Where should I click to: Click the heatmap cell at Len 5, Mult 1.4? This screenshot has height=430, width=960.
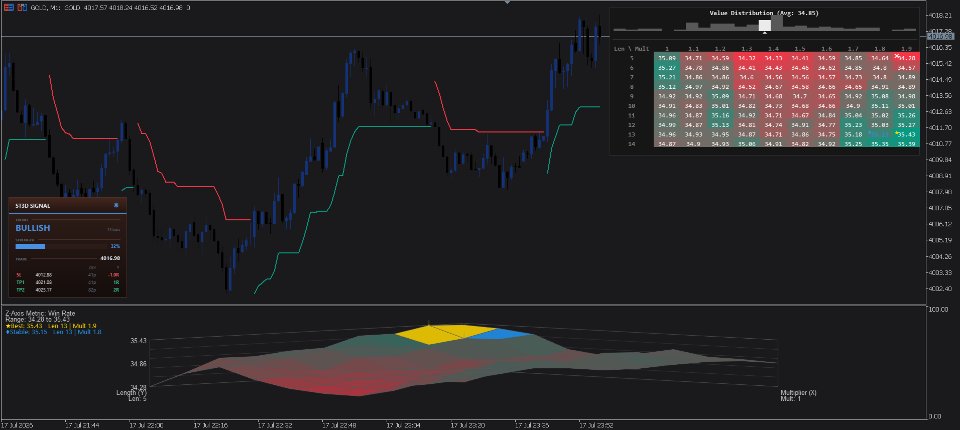(773, 58)
